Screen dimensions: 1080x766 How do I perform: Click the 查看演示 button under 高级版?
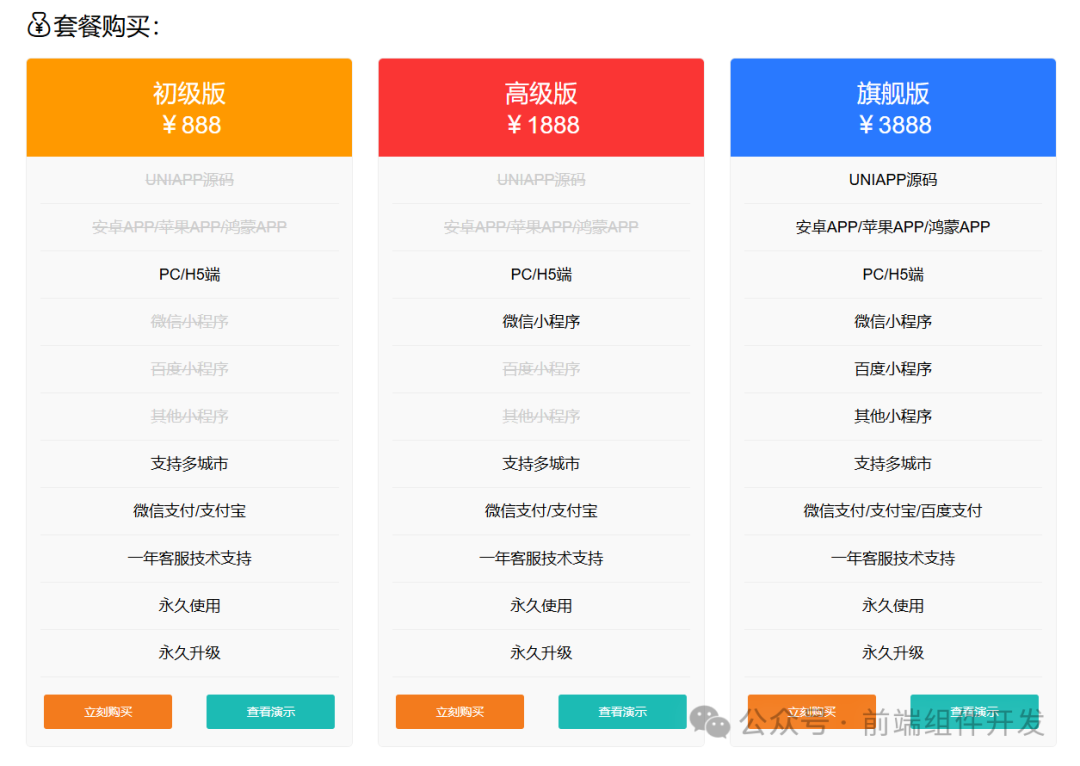point(622,712)
